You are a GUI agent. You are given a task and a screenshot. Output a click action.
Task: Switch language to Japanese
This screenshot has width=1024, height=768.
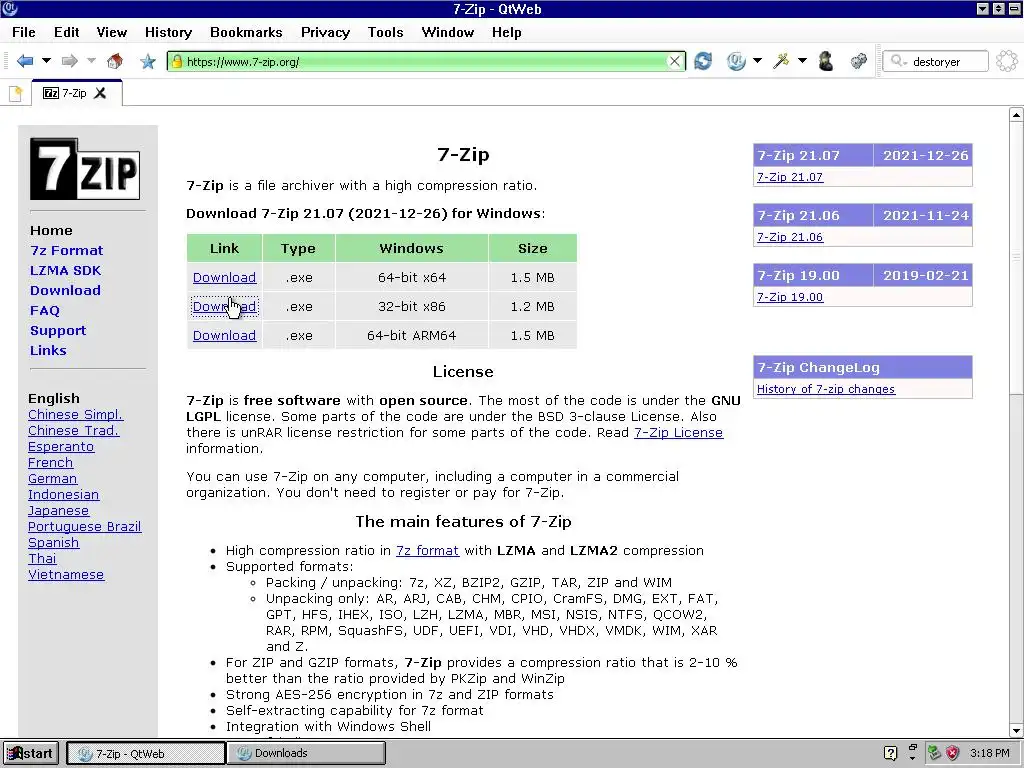click(58, 511)
